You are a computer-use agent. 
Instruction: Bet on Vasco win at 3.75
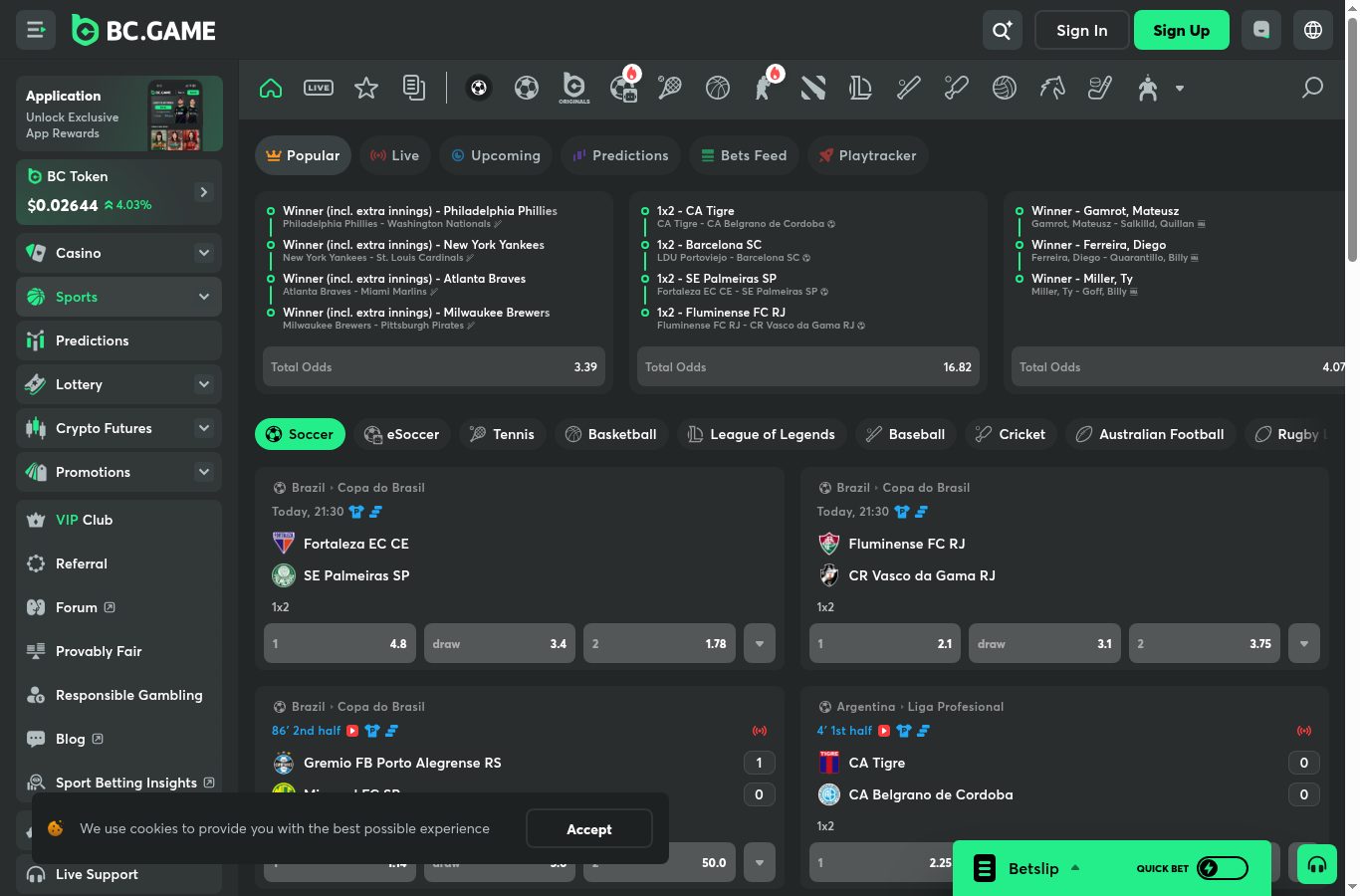point(1205,644)
